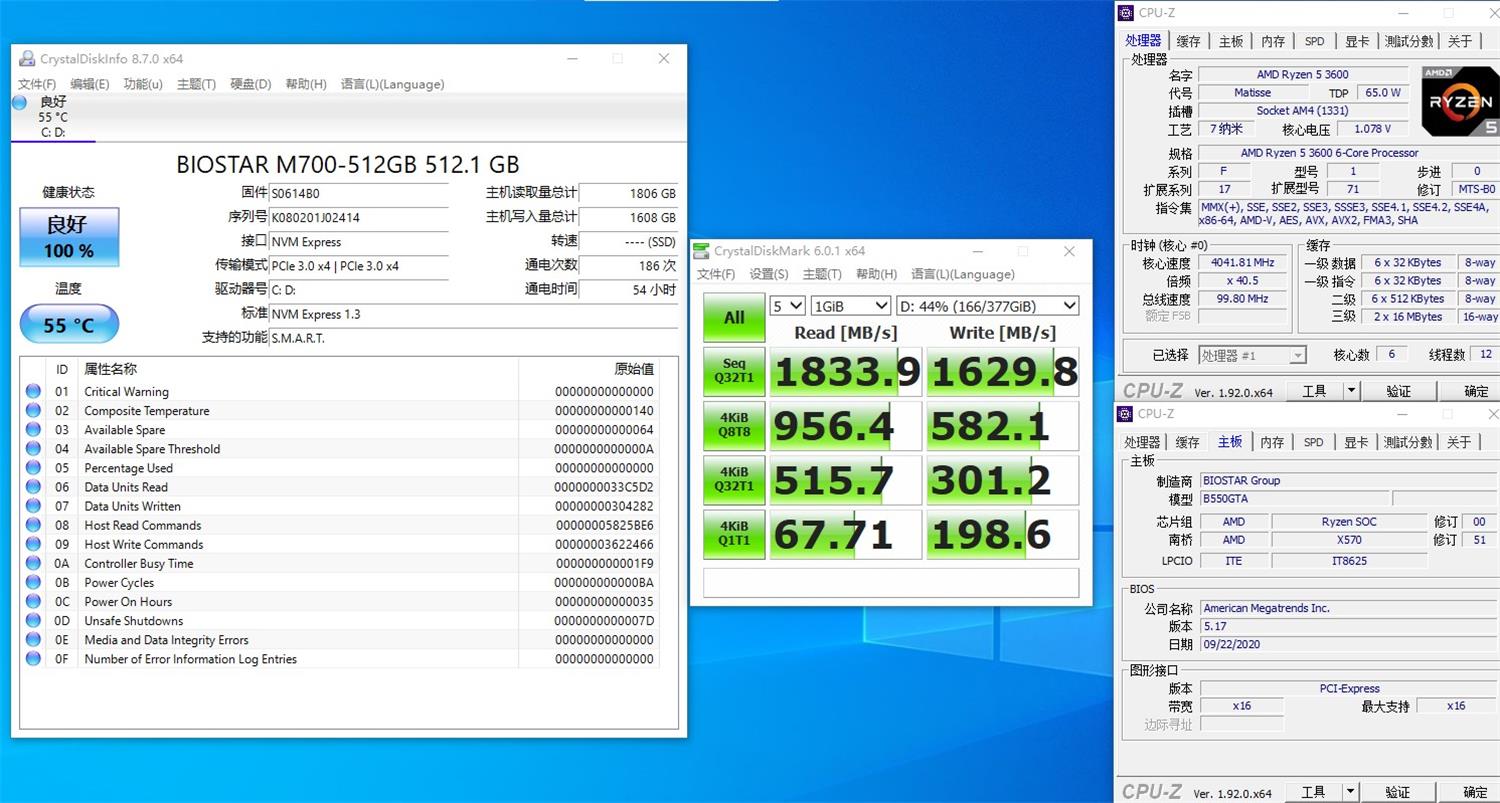Open the test count dropdown showing 5
This screenshot has height=803, width=1500.
tap(787, 306)
